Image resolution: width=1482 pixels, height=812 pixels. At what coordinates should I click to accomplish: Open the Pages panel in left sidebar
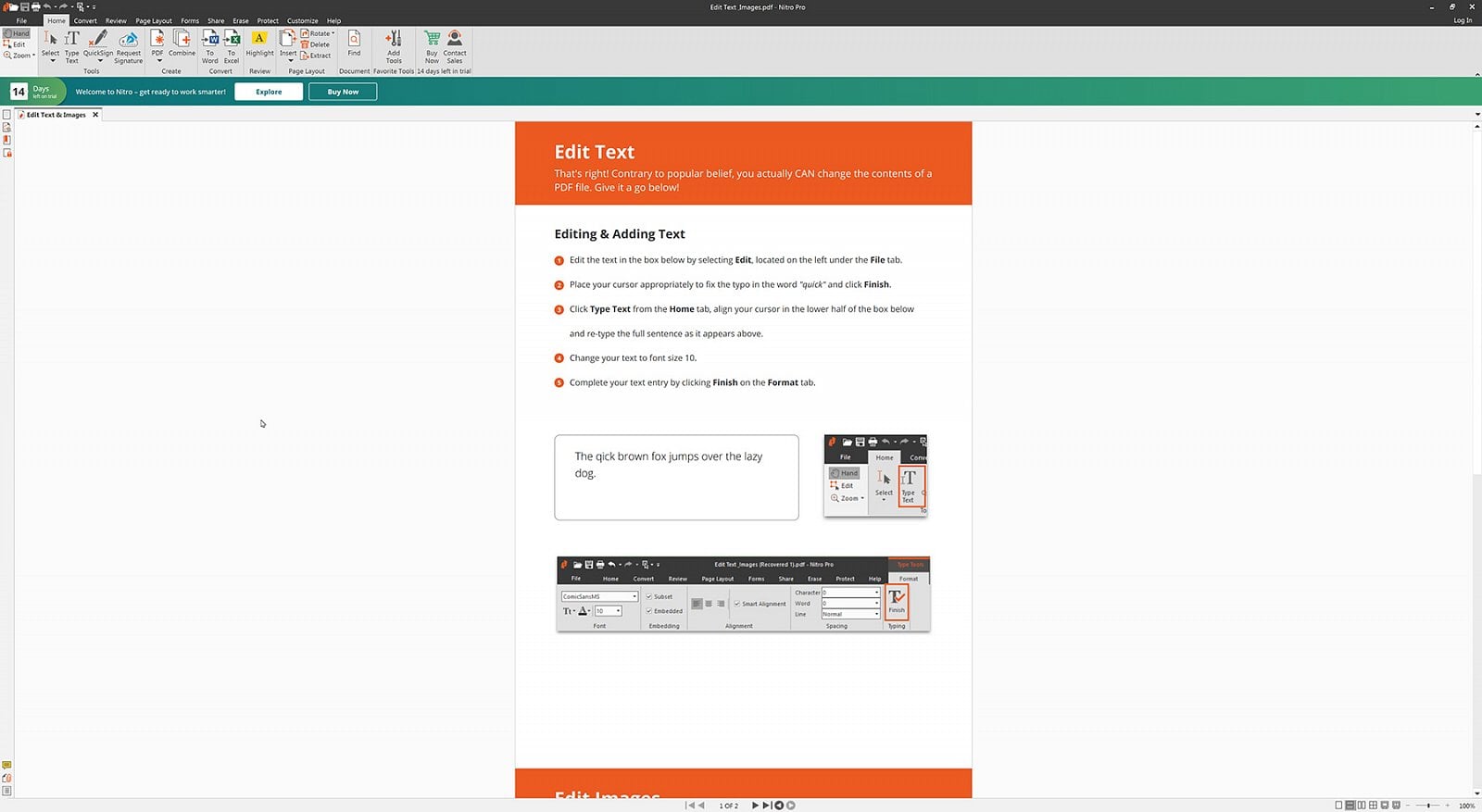point(6,115)
